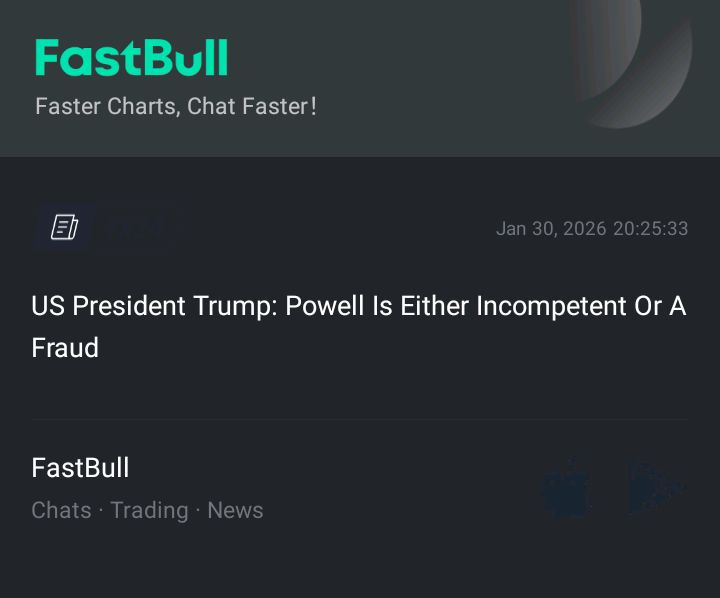Click the 20:25:33 time stamp
Image resolution: width=720 pixels, height=598 pixels.
[x=651, y=229]
